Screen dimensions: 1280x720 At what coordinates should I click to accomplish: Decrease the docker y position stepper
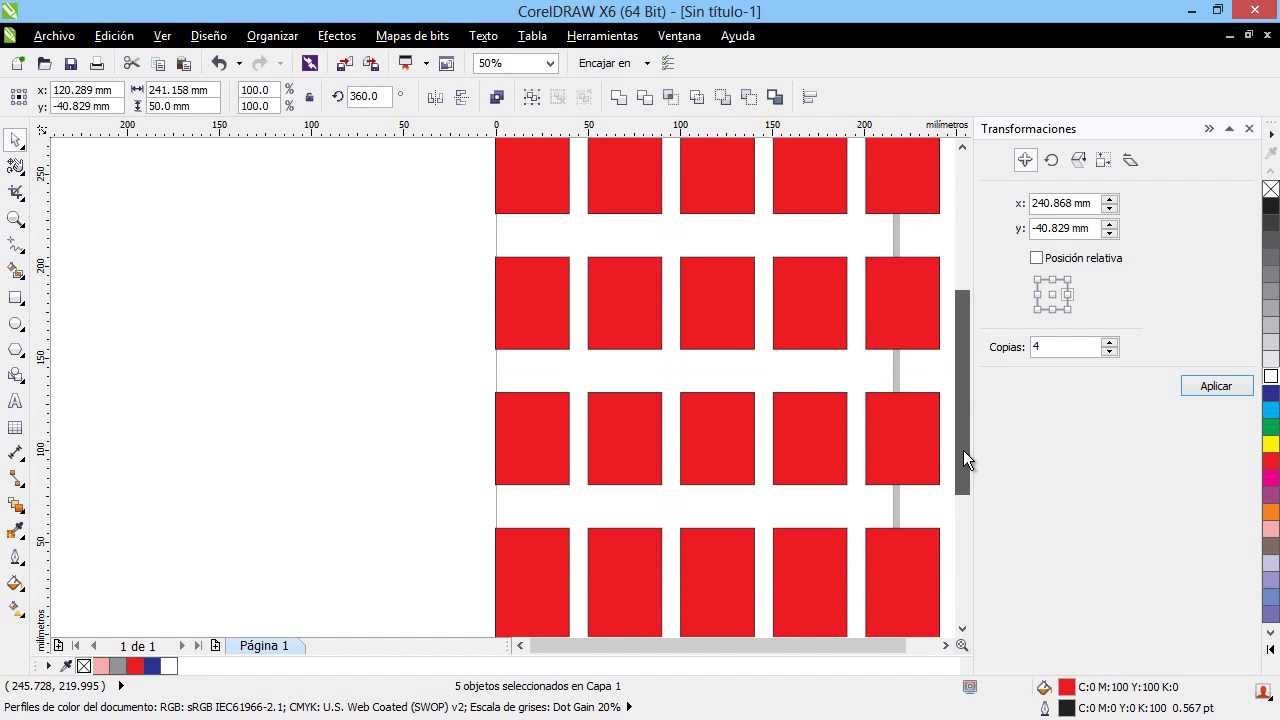(1109, 233)
